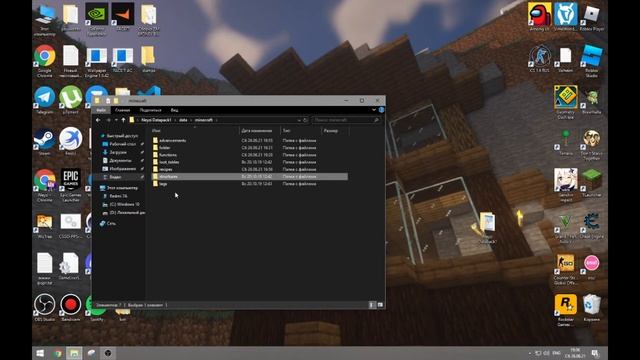
Task: Launch Epic Games Launcher shortcut
Action: 71,185
